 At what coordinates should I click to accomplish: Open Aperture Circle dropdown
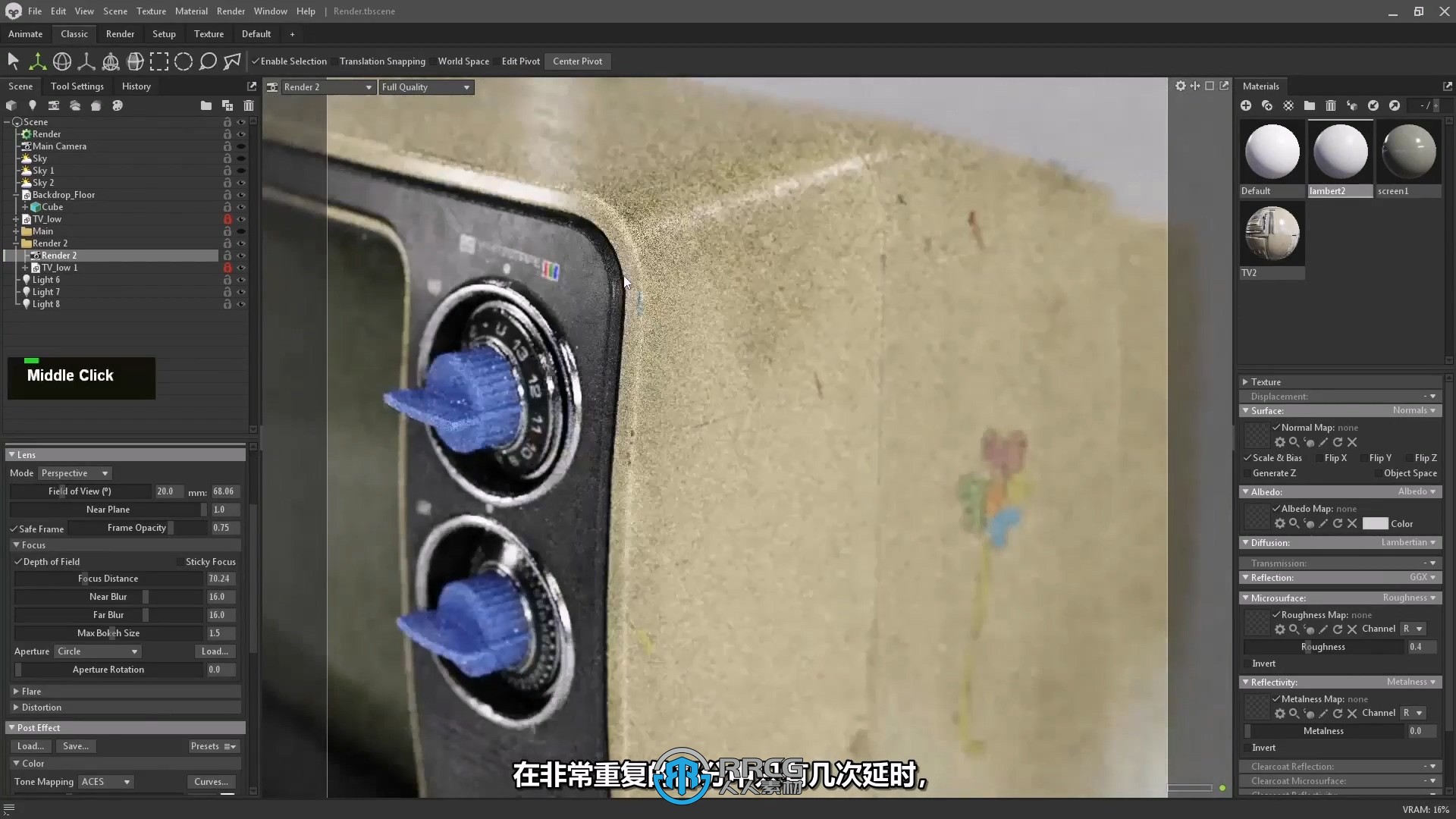click(x=97, y=651)
